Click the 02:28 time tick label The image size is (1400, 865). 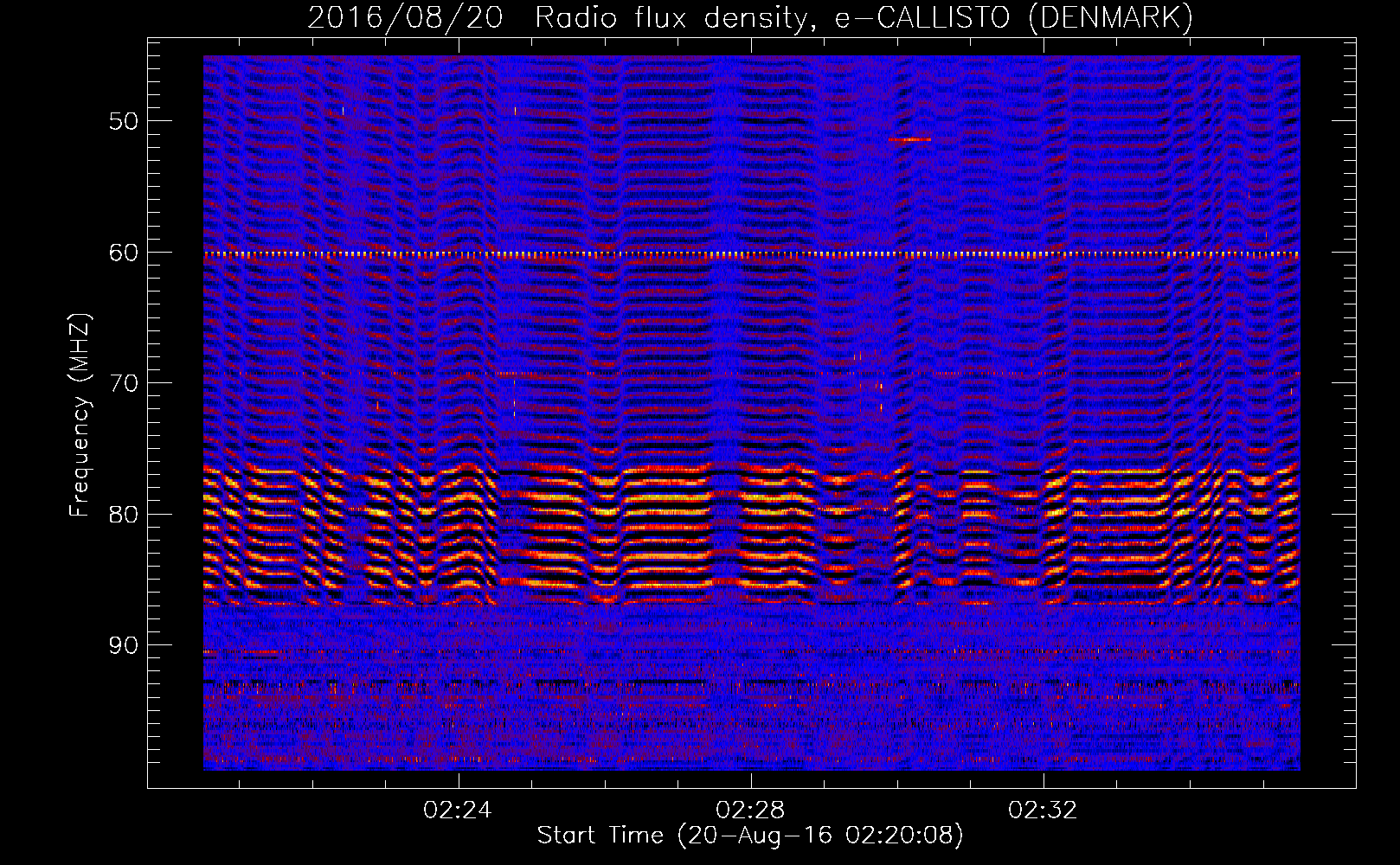750,810
